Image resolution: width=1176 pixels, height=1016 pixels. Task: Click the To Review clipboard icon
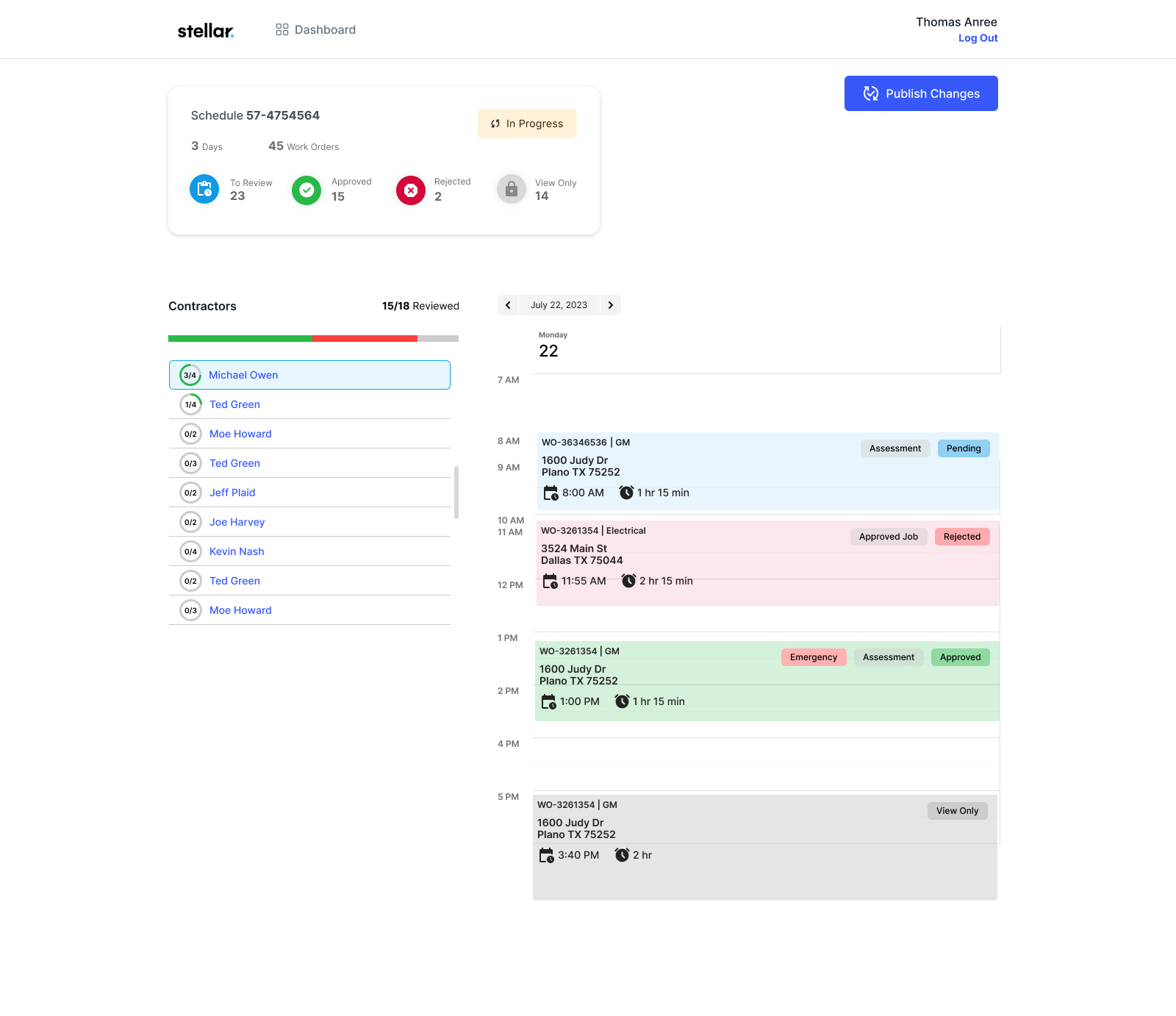(204, 189)
